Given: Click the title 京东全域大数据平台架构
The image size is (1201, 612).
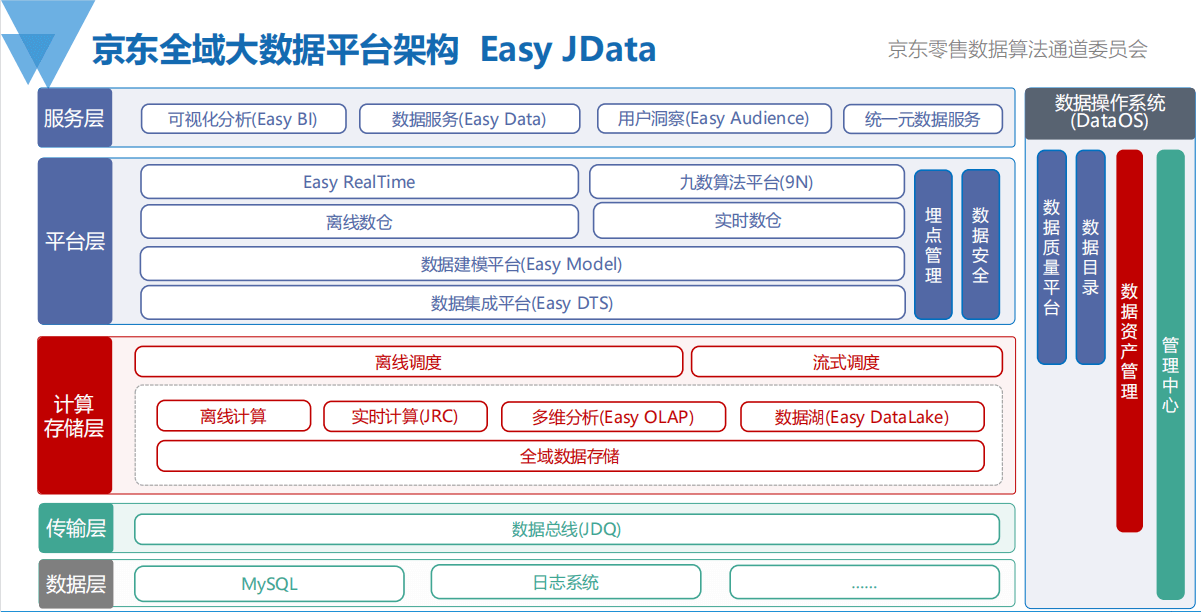Looking at the screenshot, I should (x=275, y=50).
